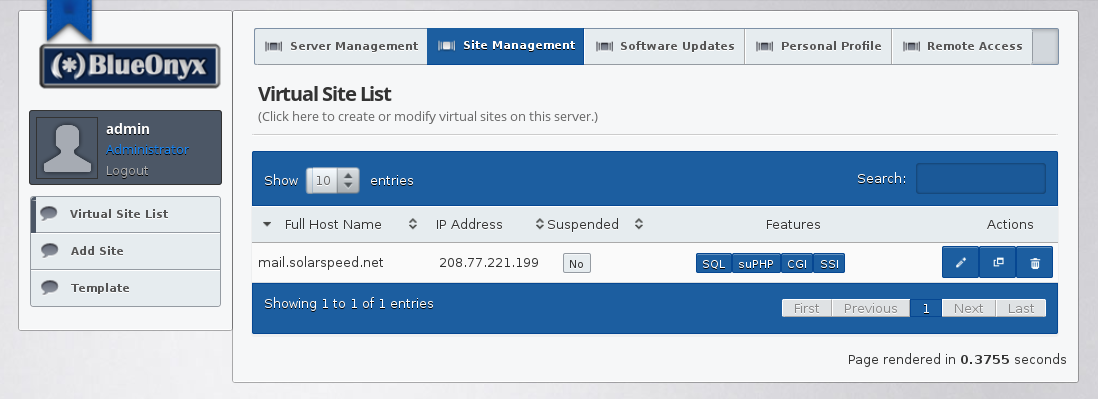This screenshot has width=1098, height=399.
Task: Click the IP Address column header
Action: 469,225
